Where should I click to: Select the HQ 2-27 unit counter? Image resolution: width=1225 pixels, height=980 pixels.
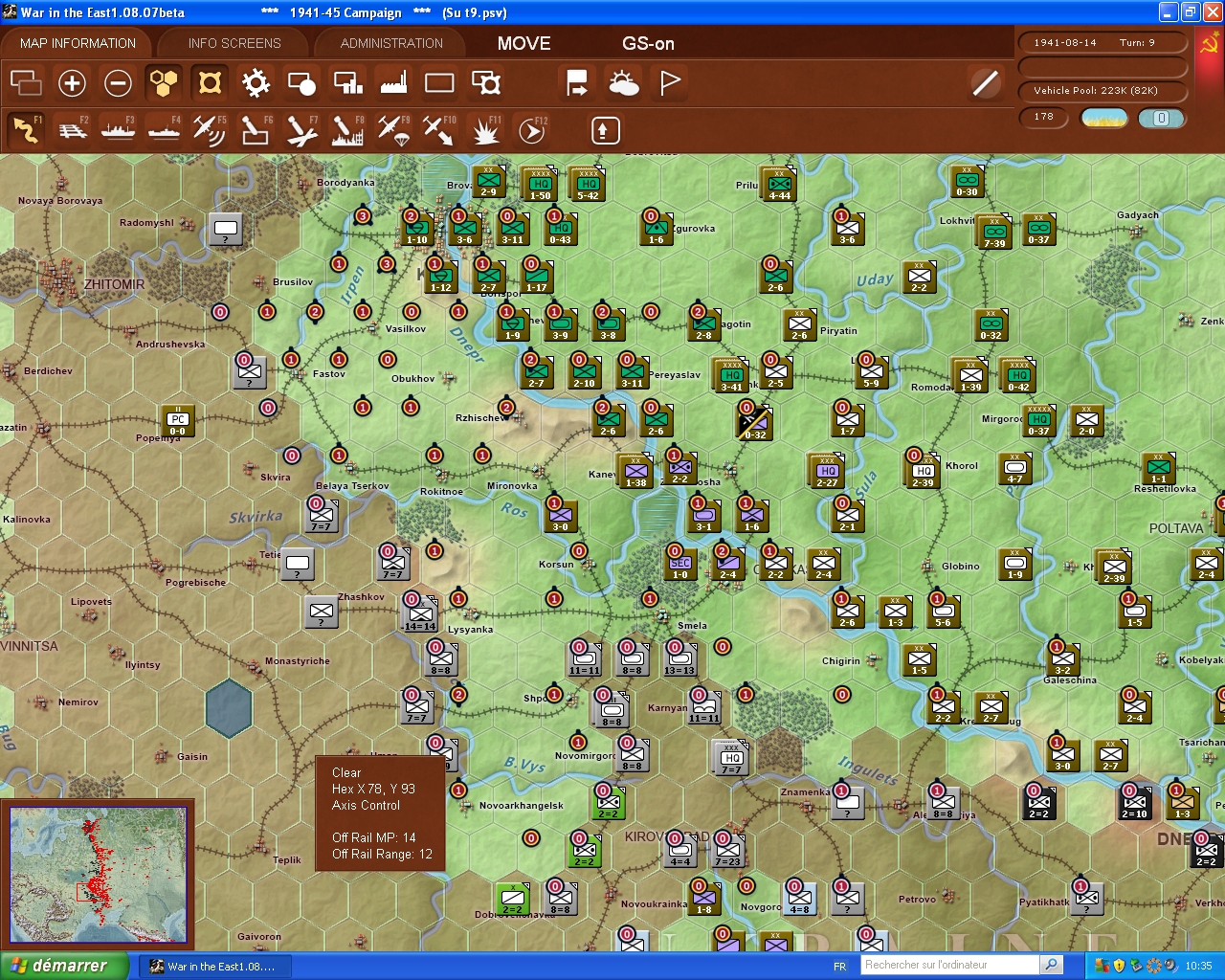827,470
